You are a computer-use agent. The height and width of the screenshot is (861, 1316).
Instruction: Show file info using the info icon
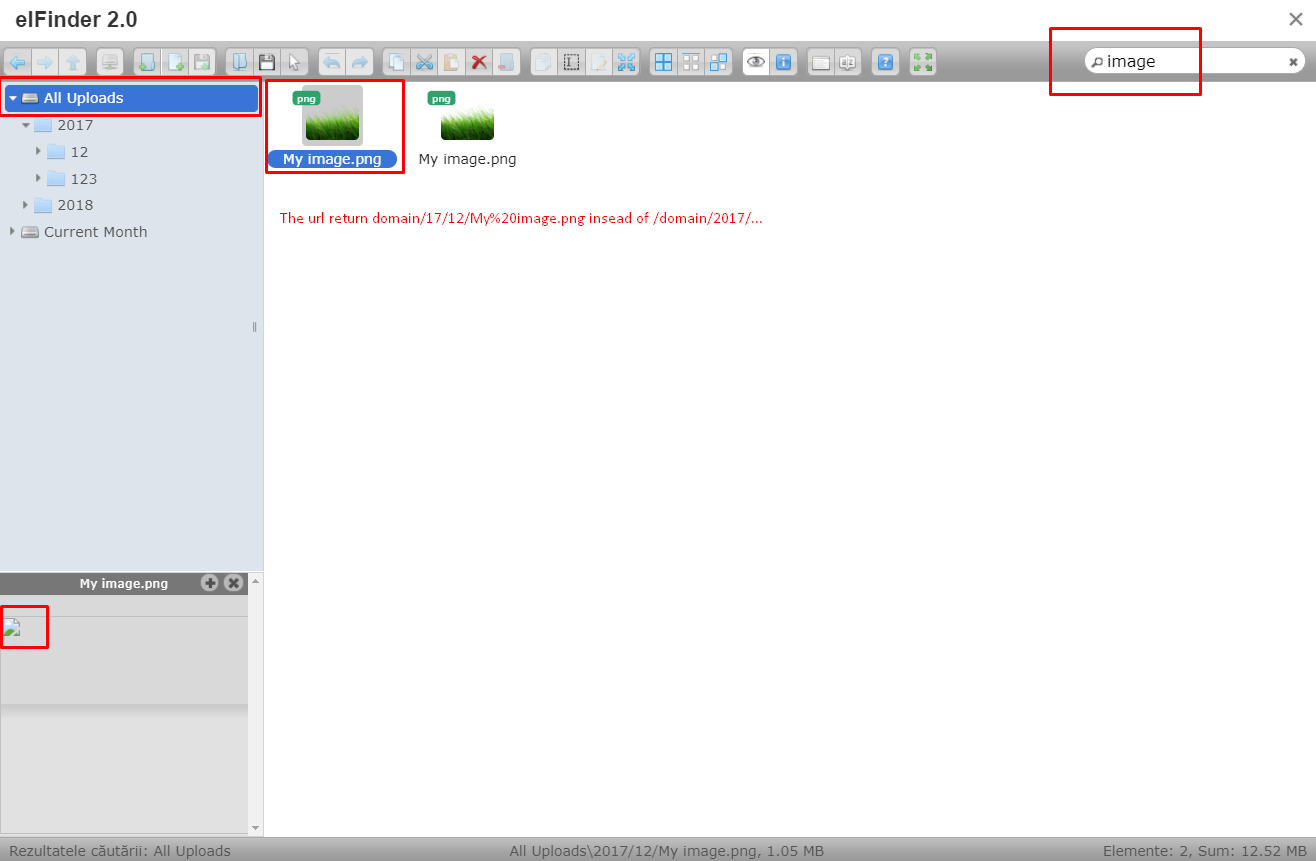pos(784,61)
